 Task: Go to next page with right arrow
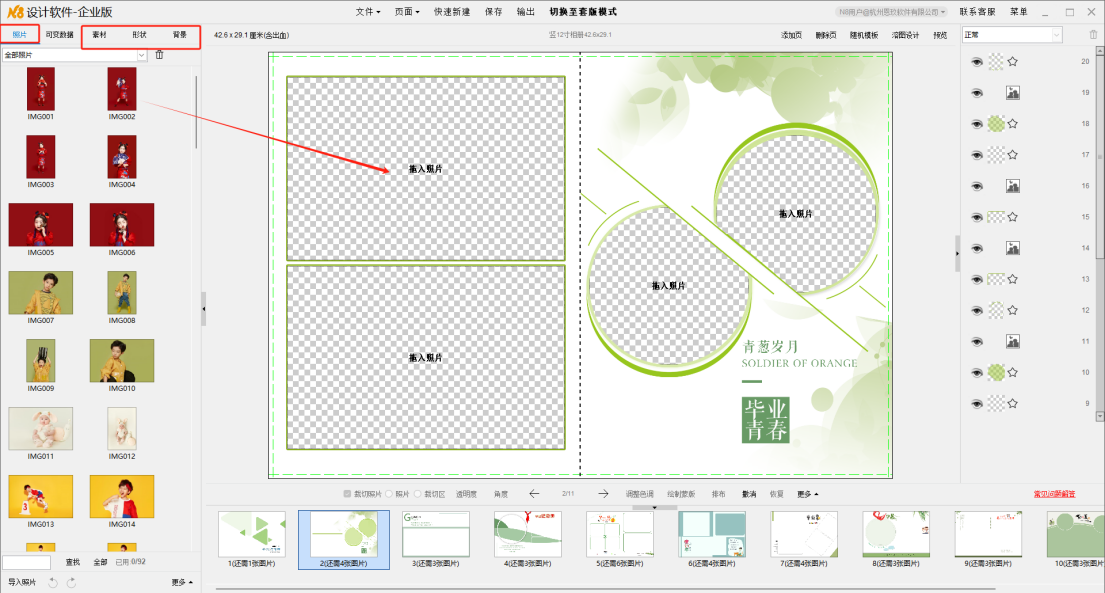coord(603,494)
